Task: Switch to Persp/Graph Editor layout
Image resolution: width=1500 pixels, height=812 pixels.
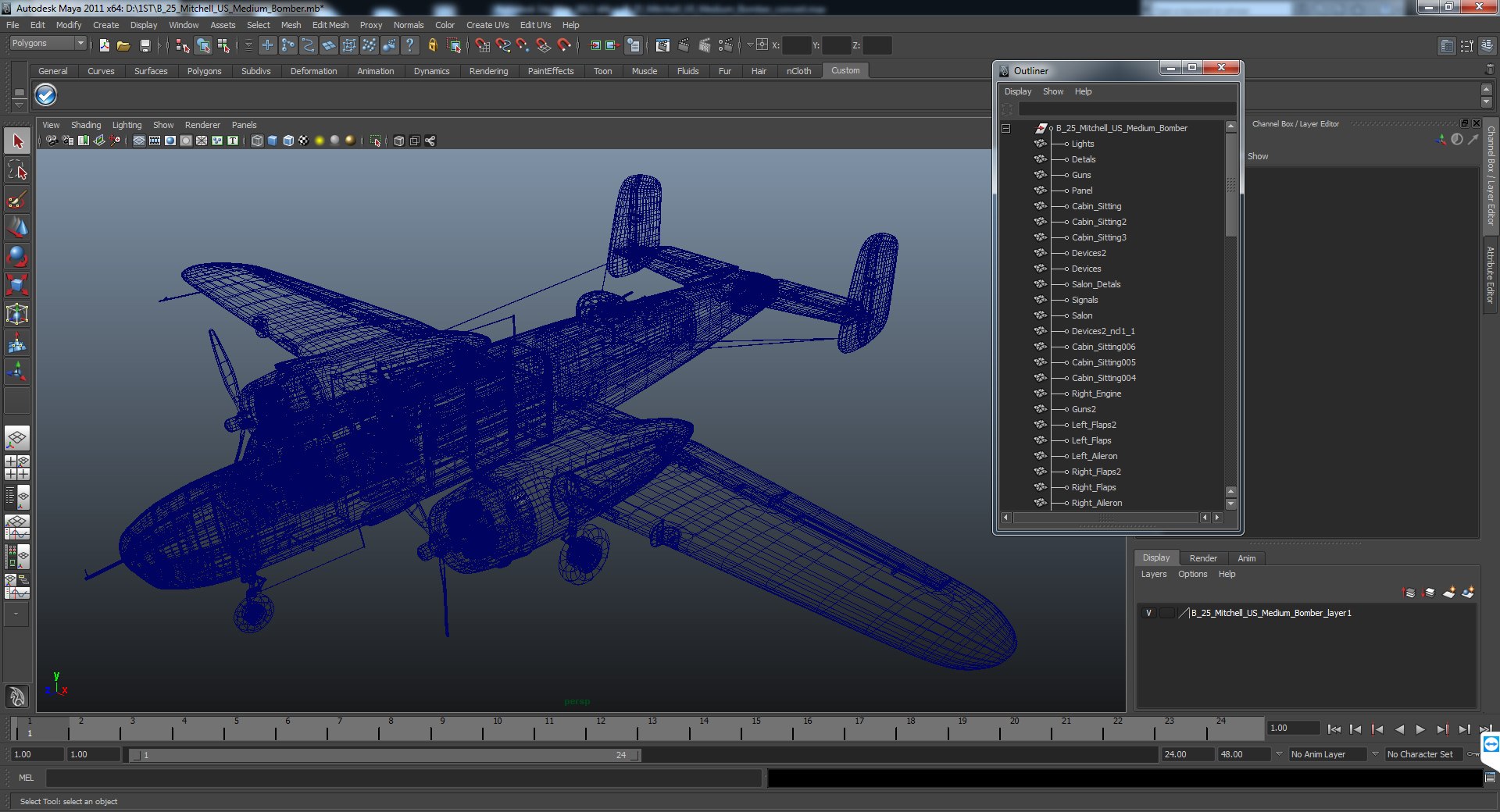Action: (17, 527)
